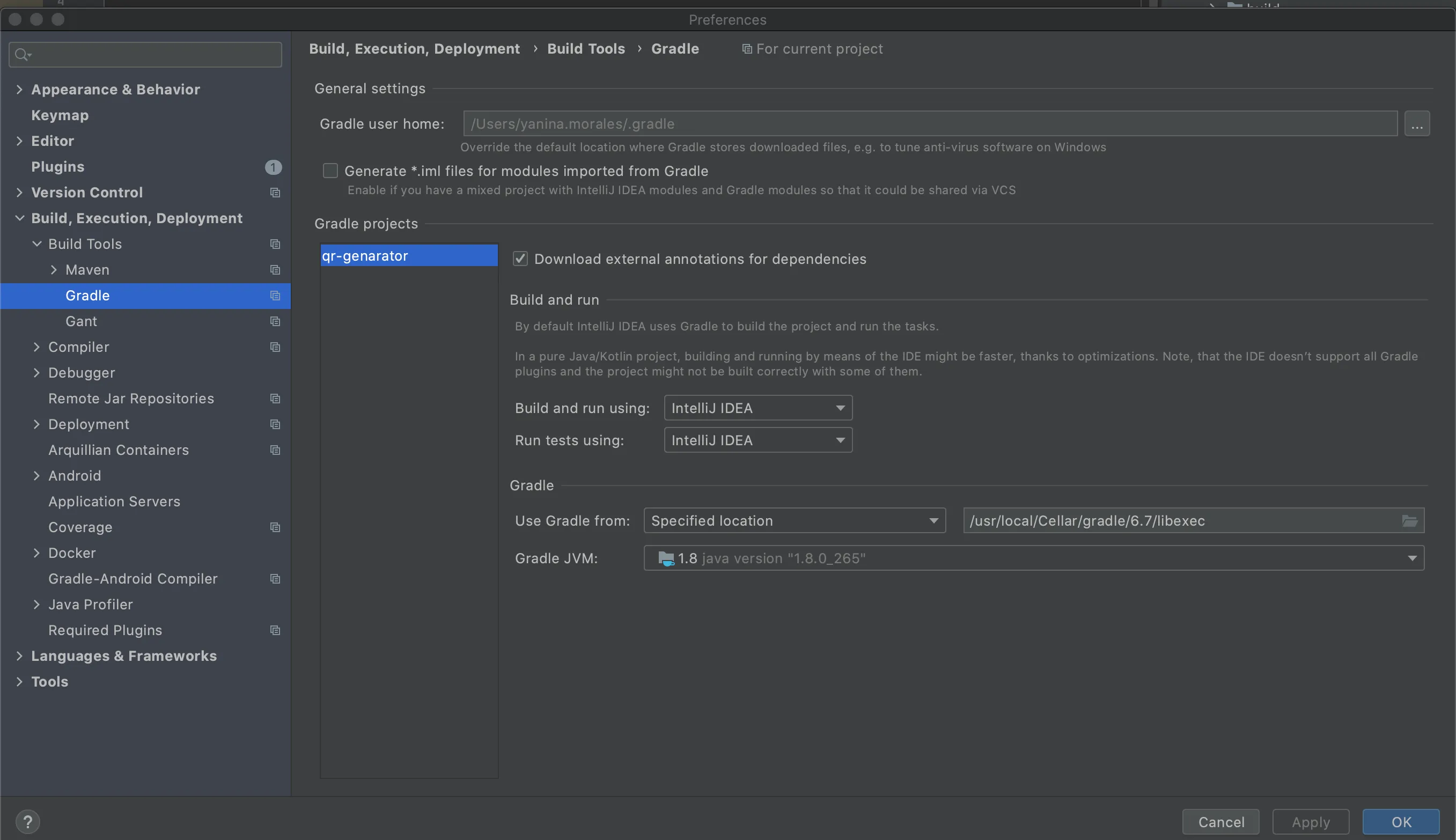Screen dimensions: 1456x840
Task: Click the project-level icon beside Version Control
Action: tap(275, 192)
